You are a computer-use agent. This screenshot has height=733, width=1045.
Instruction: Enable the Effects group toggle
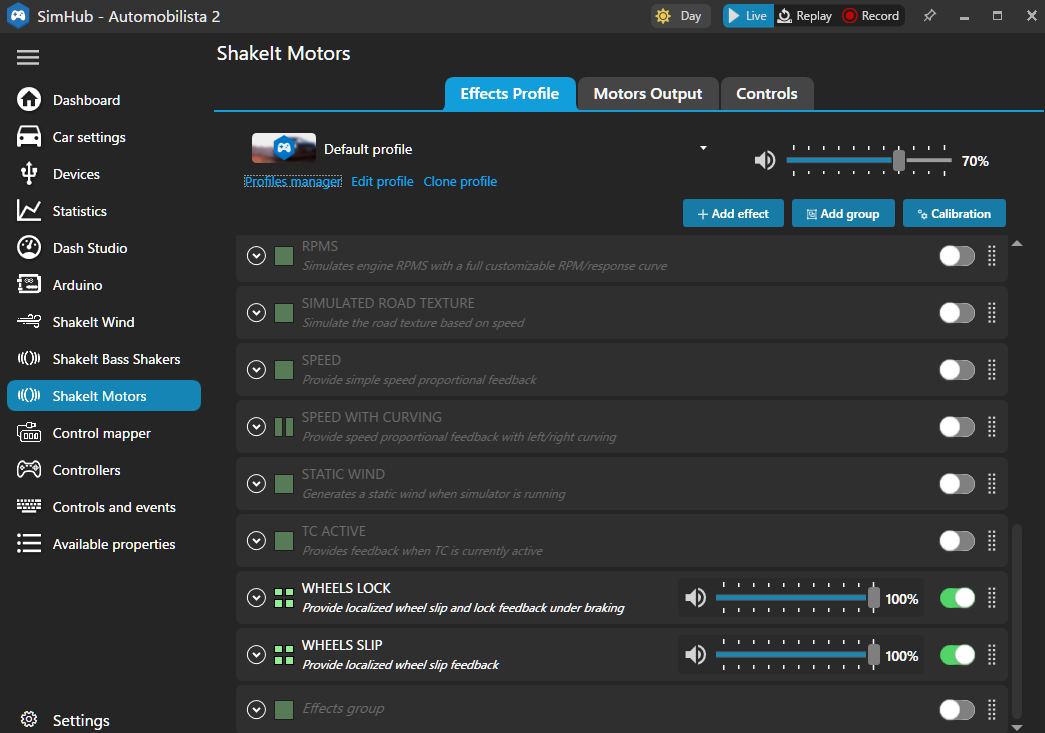click(957, 710)
